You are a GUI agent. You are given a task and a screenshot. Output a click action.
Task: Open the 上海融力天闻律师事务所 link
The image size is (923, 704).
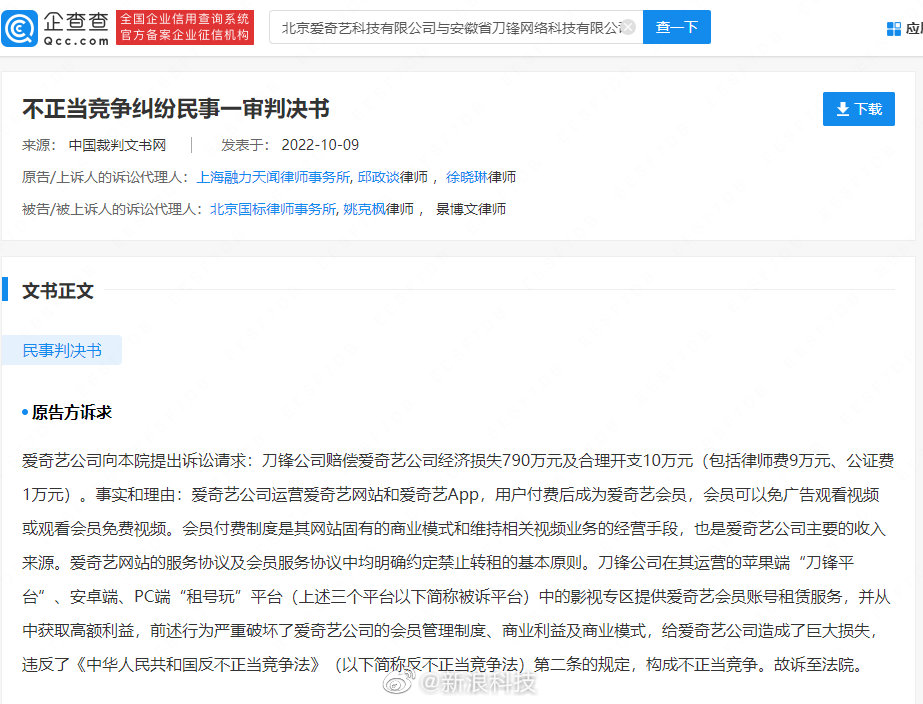tap(273, 177)
